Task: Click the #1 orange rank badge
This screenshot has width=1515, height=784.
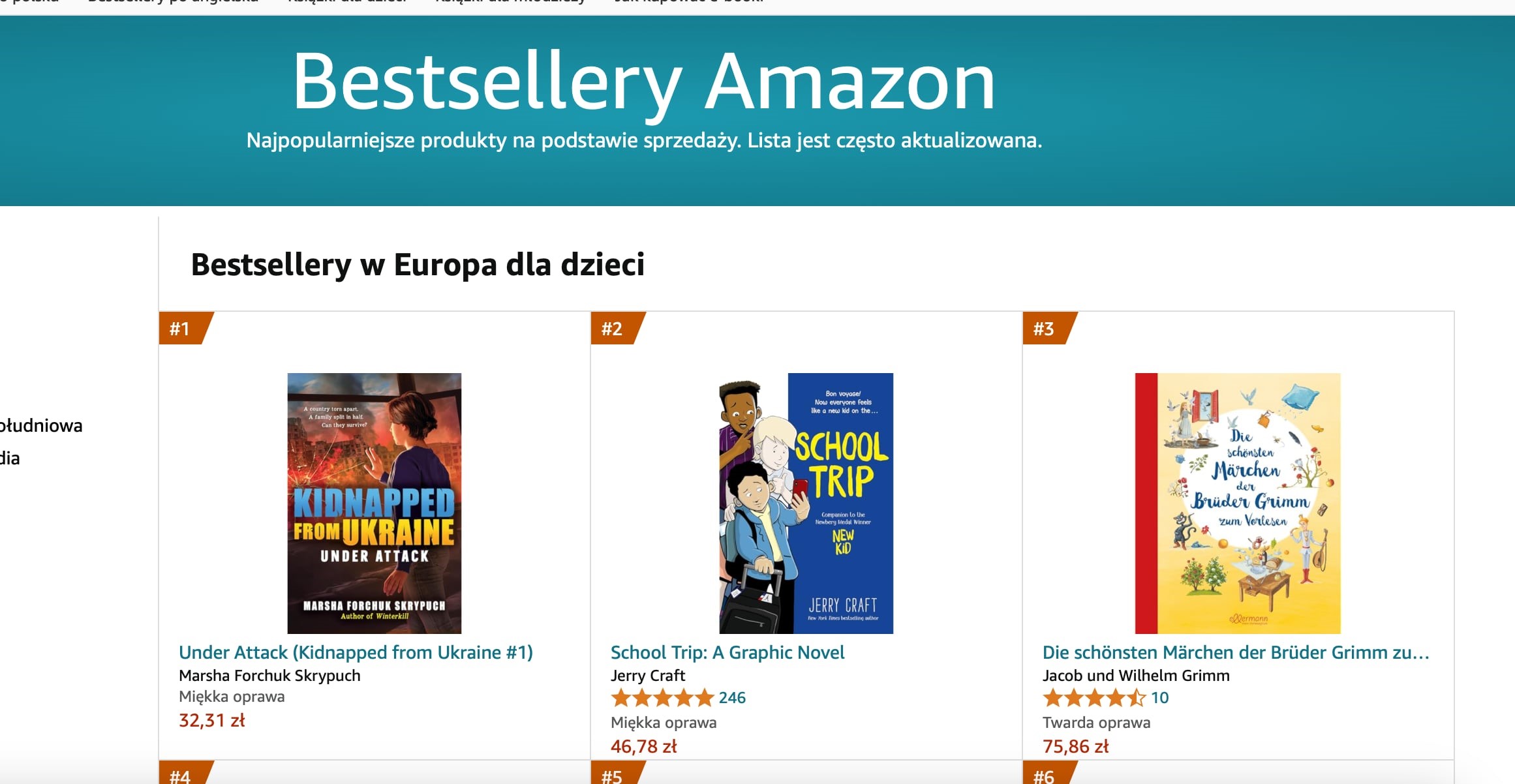Action: (181, 329)
